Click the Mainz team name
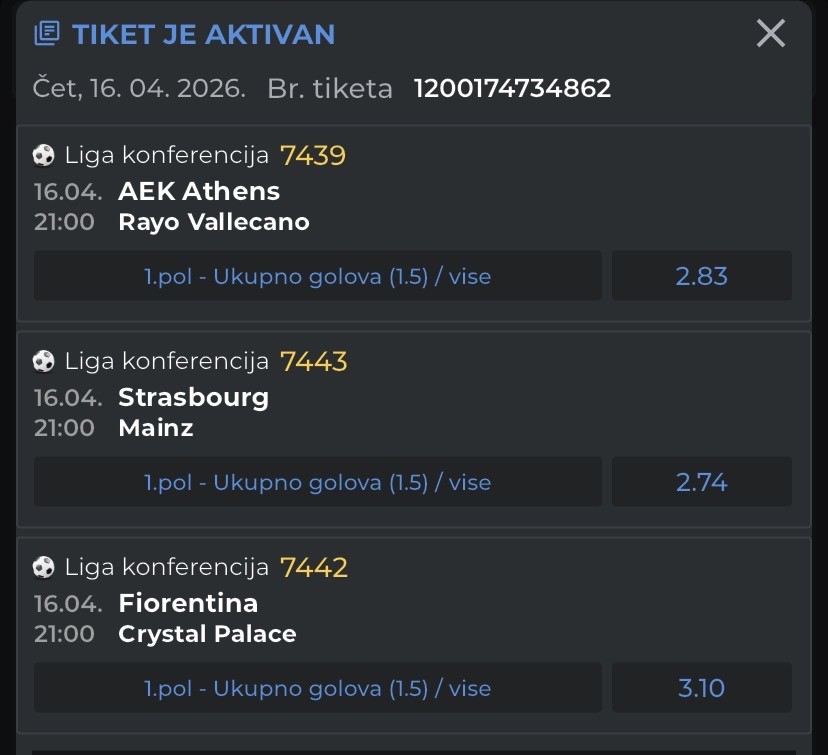Screen dimensions: 828x755 click(x=156, y=428)
